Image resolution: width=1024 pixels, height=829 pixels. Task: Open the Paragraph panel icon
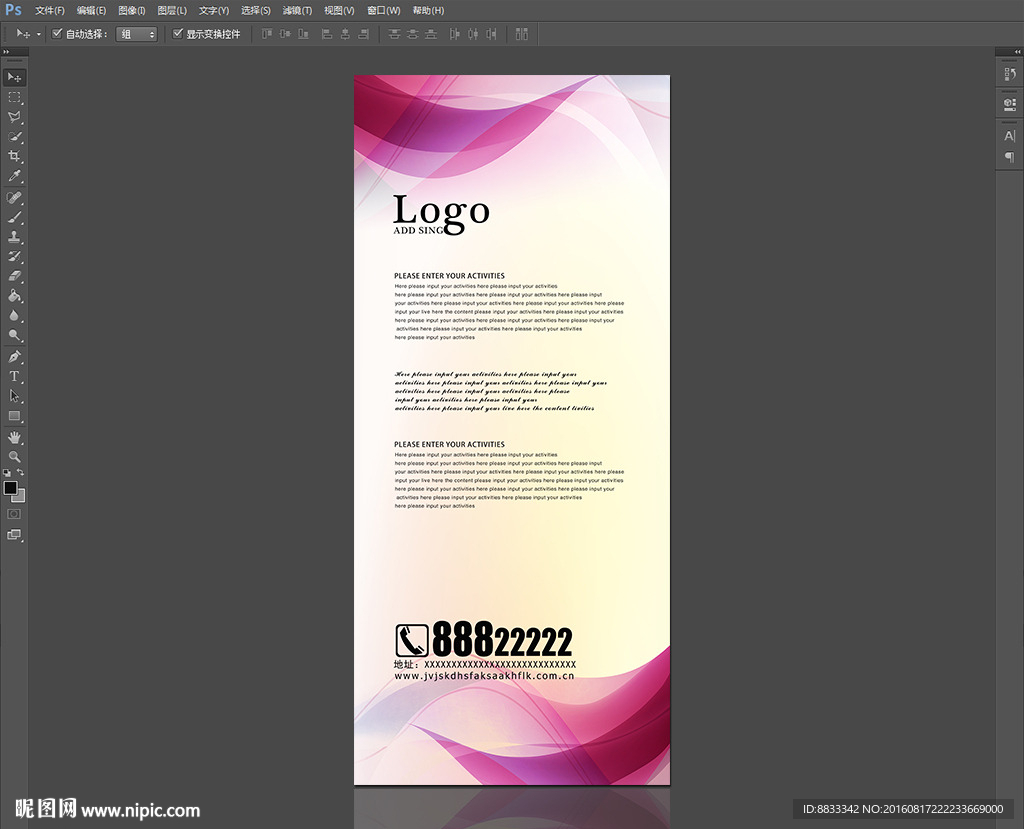pyautogui.click(x=1010, y=157)
